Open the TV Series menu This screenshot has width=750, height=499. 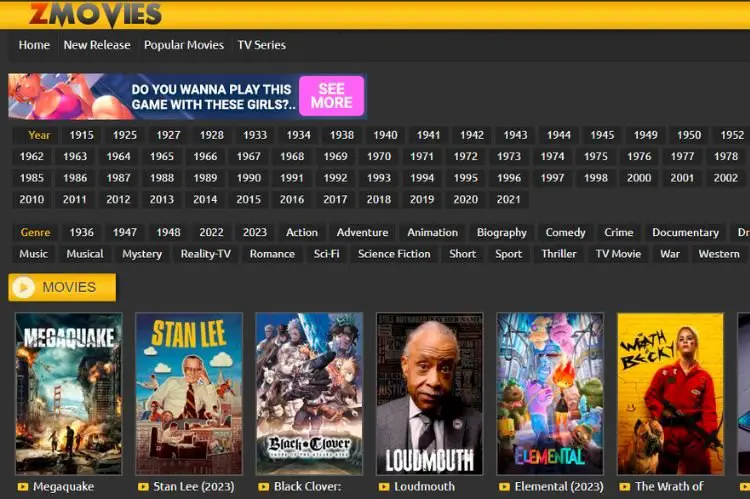click(262, 45)
